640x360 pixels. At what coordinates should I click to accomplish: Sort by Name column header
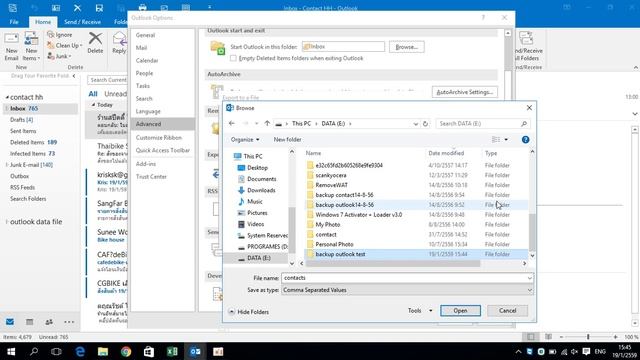[x=313, y=153]
